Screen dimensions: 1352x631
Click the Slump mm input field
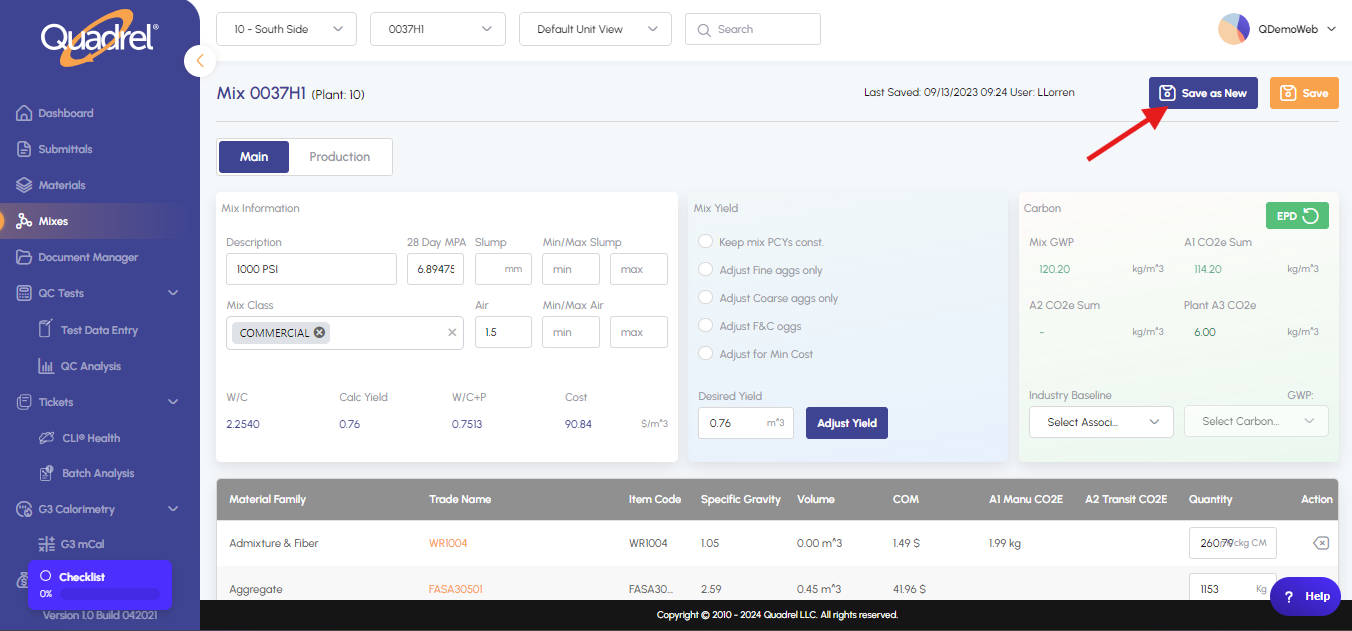click(x=503, y=269)
